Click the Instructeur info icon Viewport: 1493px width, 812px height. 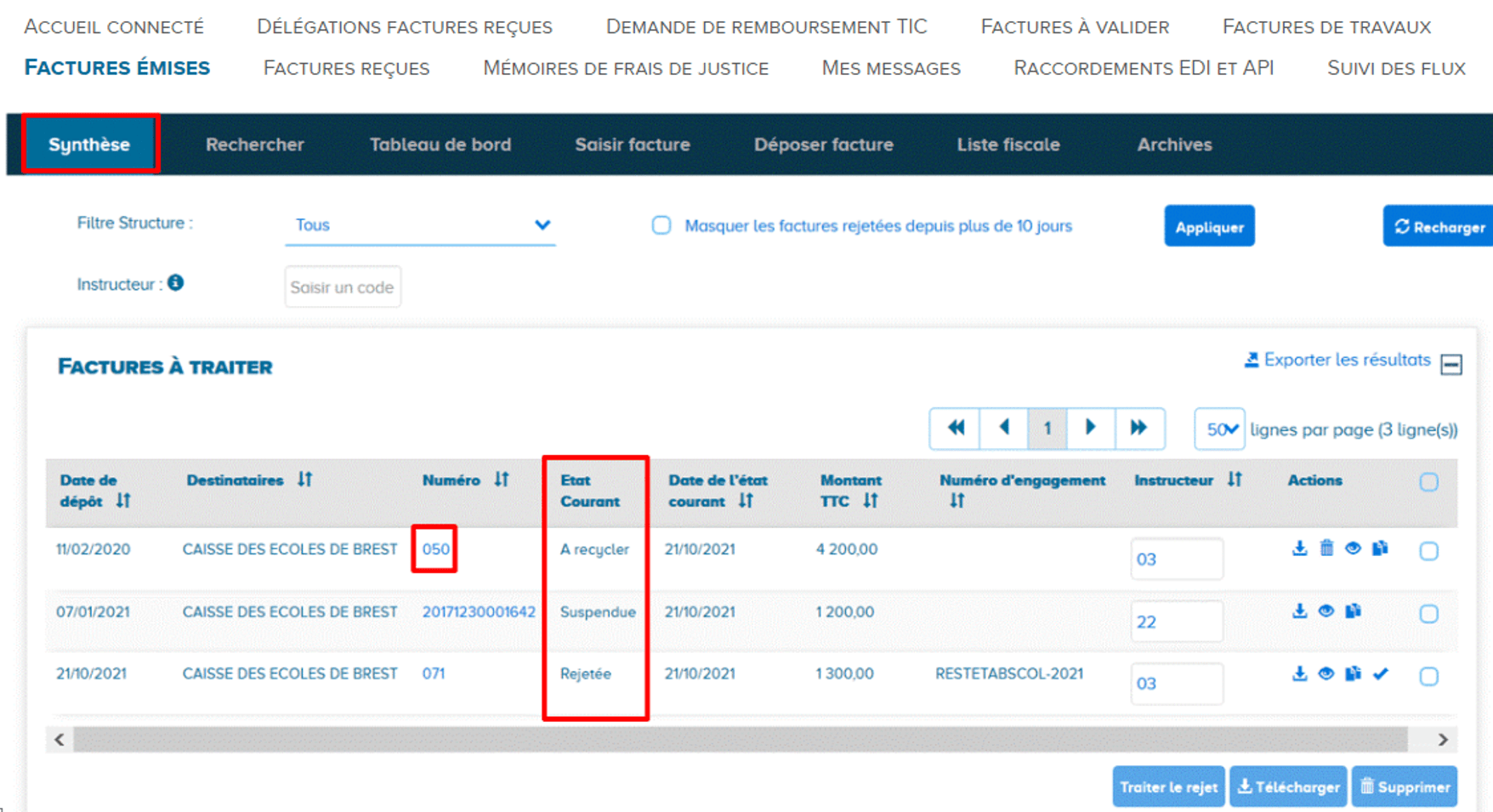tap(176, 283)
